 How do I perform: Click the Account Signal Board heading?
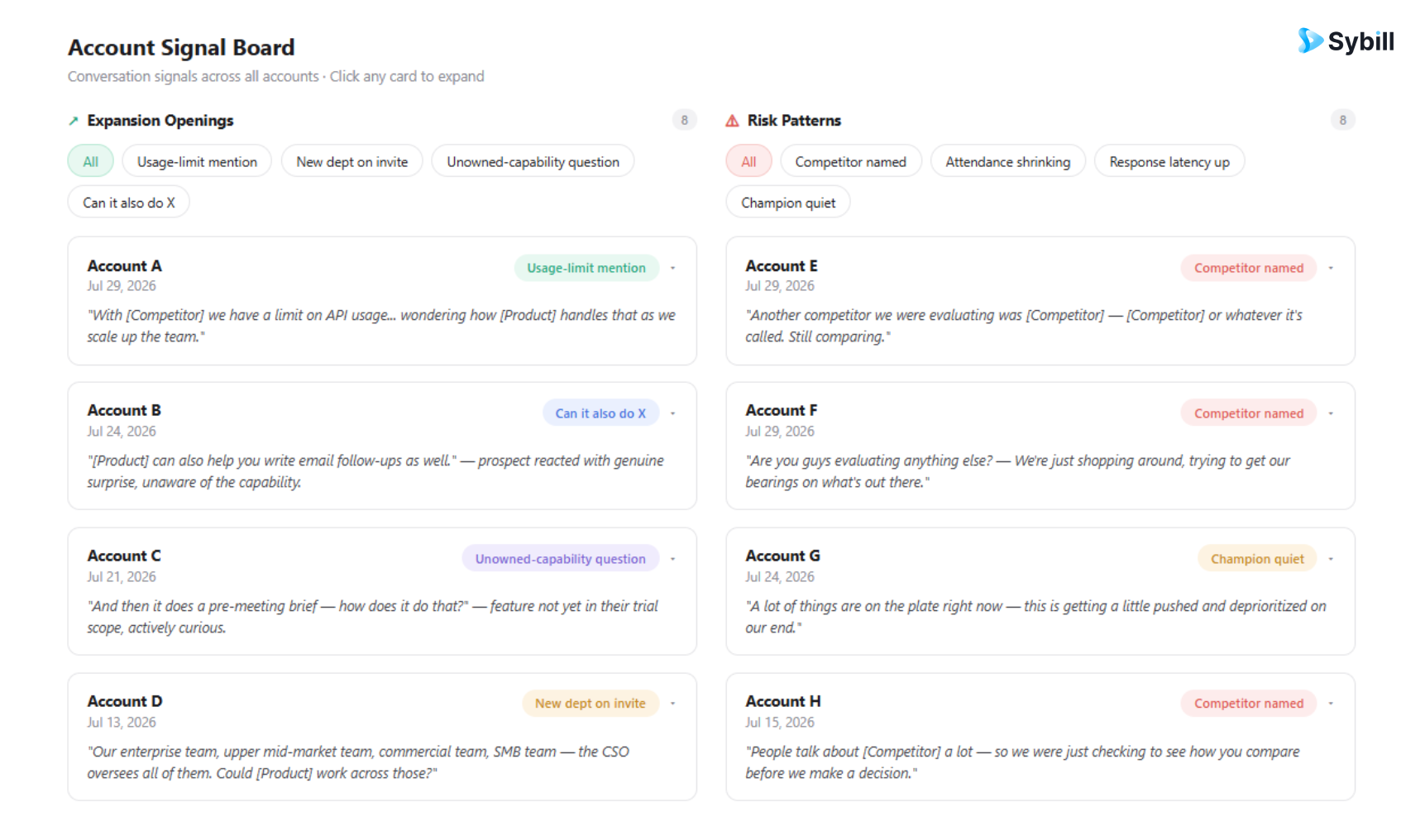pyautogui.click(x=181, y=48)
